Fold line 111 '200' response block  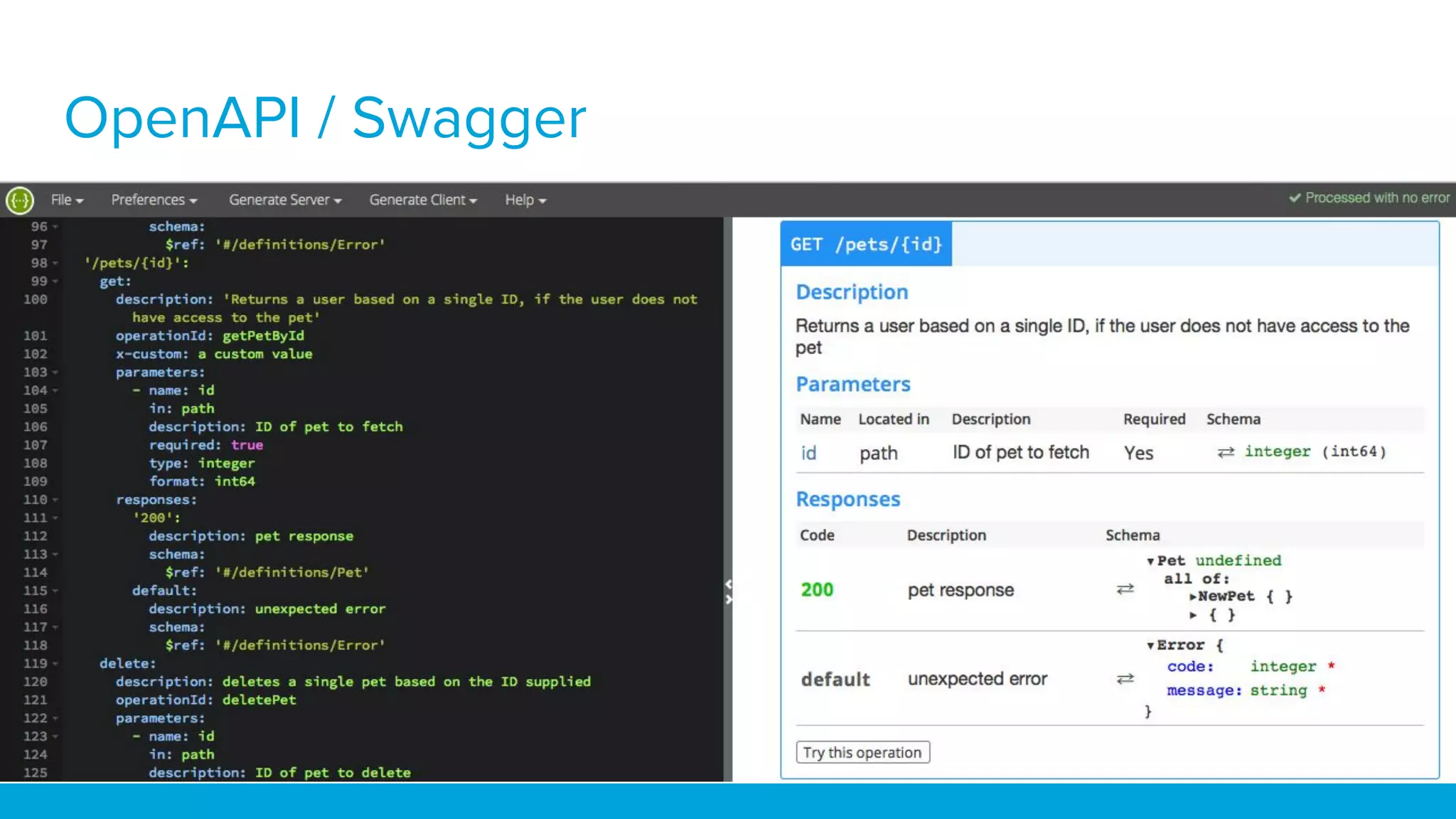pyautogui.click(x=55, y=518)
